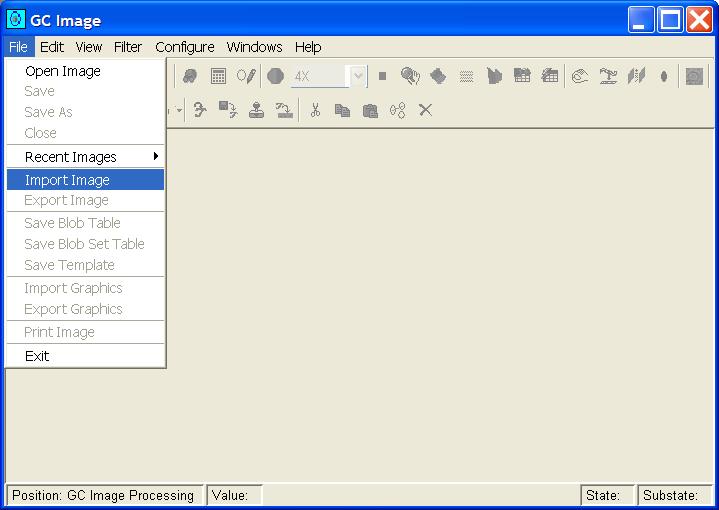The image size is (719, 510).
Task: Open the 4X zoom level dropdown
Action: [x=357, y=76]
